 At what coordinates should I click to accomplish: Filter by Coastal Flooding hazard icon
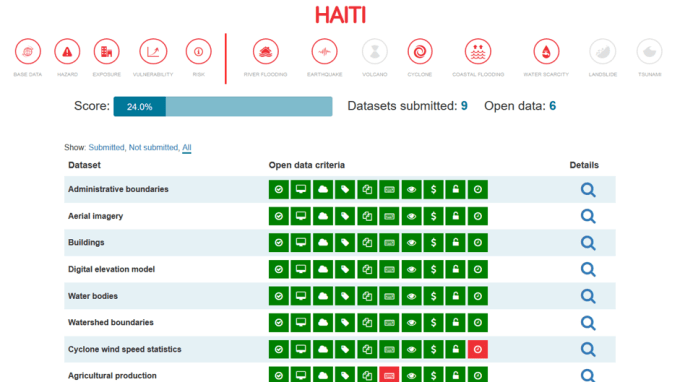point(478,52)
